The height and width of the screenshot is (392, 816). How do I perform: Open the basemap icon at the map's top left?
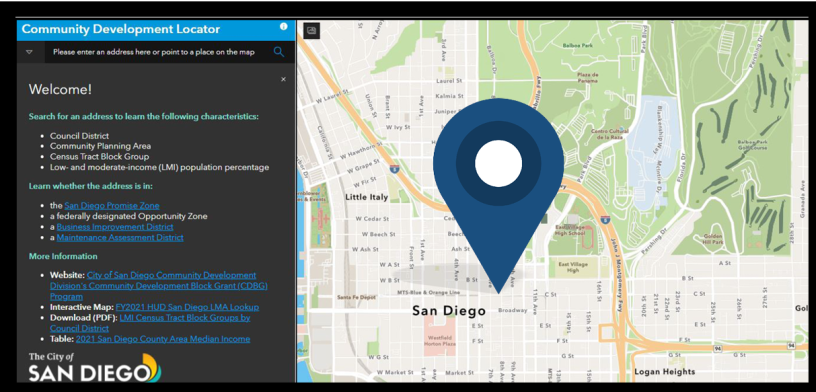click(x=312, y=30)
